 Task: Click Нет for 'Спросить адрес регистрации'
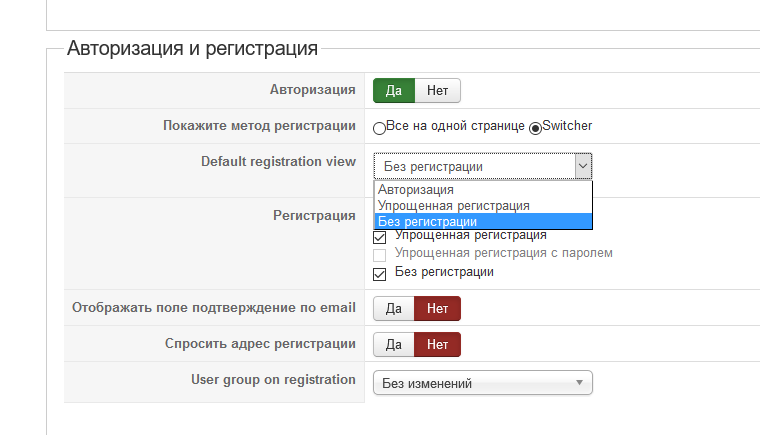pyautogui.click(x=437, y=345)
